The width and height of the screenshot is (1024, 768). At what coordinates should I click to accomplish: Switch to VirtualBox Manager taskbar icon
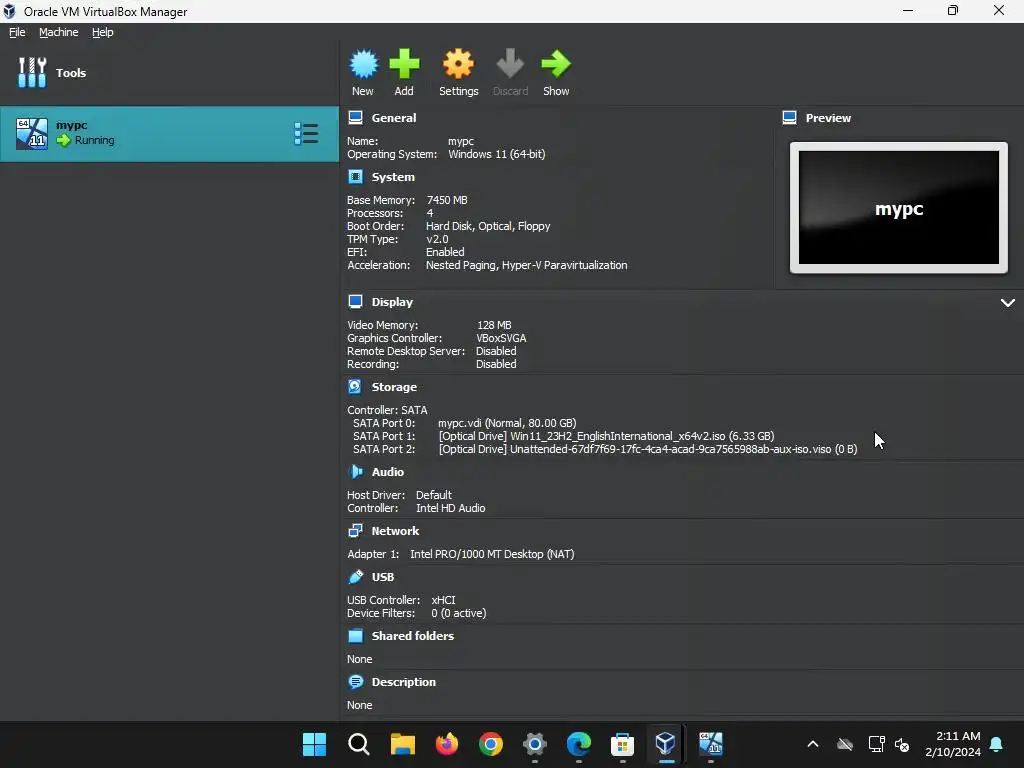(665, 744)
